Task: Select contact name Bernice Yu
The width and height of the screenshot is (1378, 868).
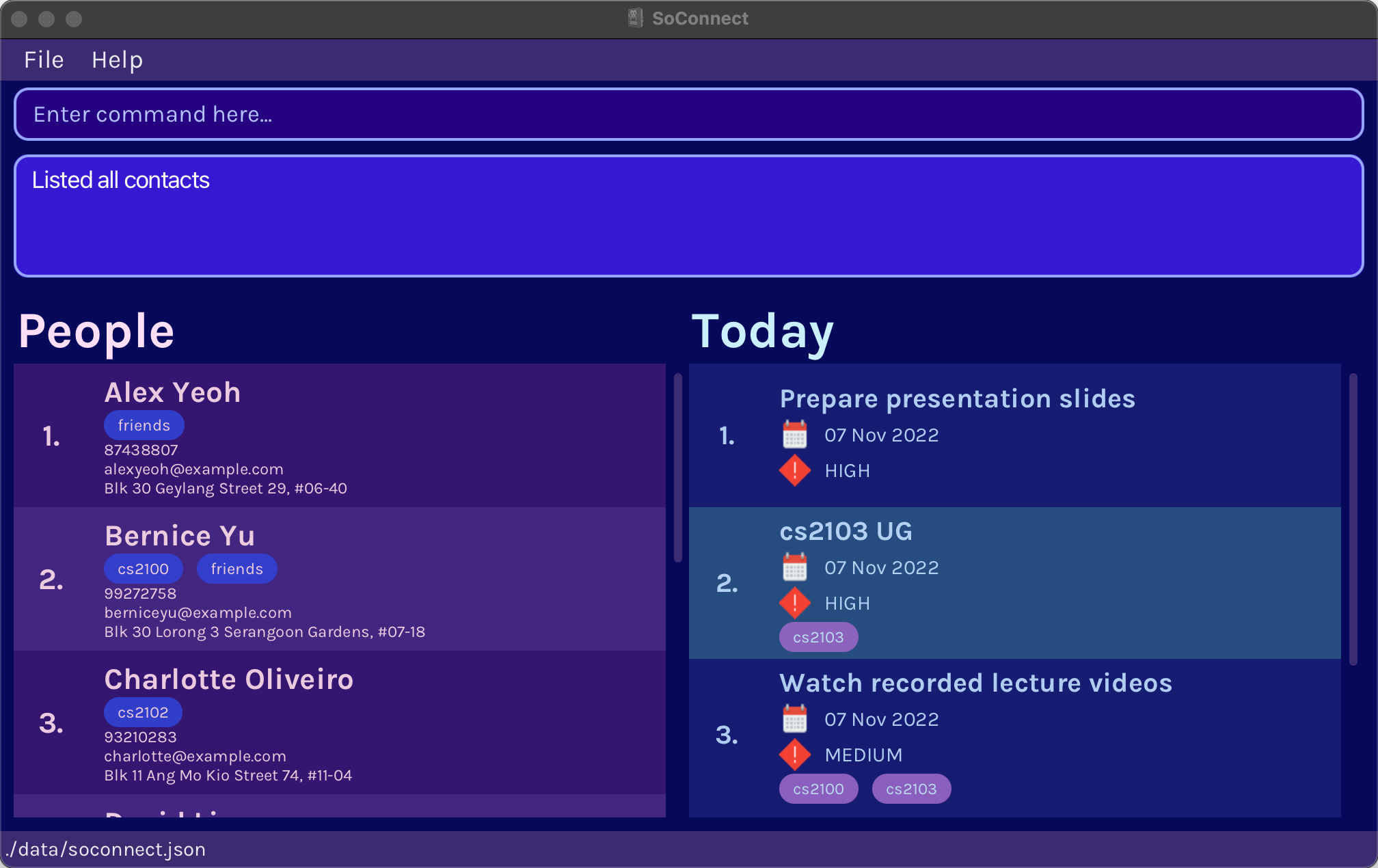Action: (x=180, y=536)
